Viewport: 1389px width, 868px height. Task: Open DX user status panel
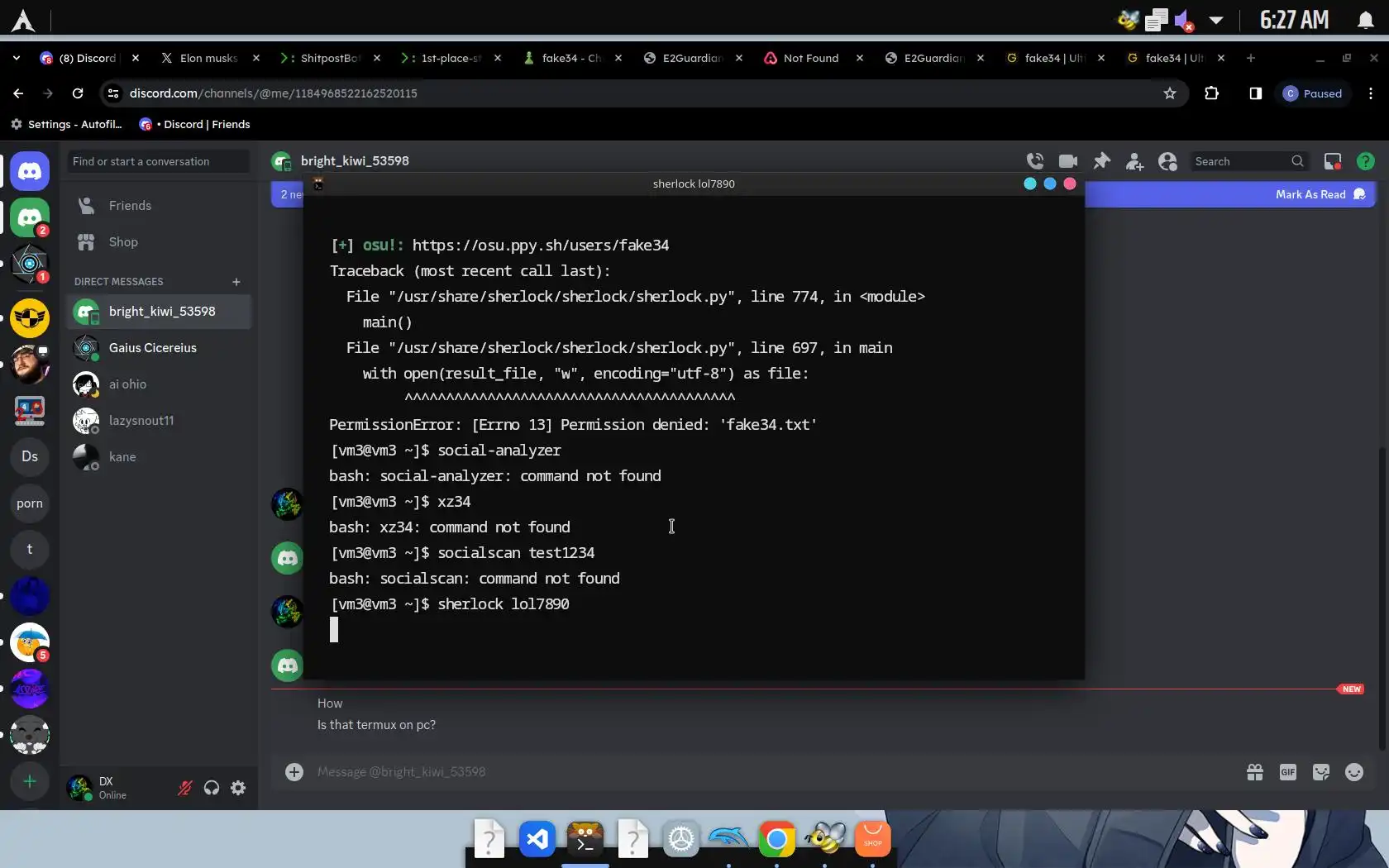tap(116, 788)
